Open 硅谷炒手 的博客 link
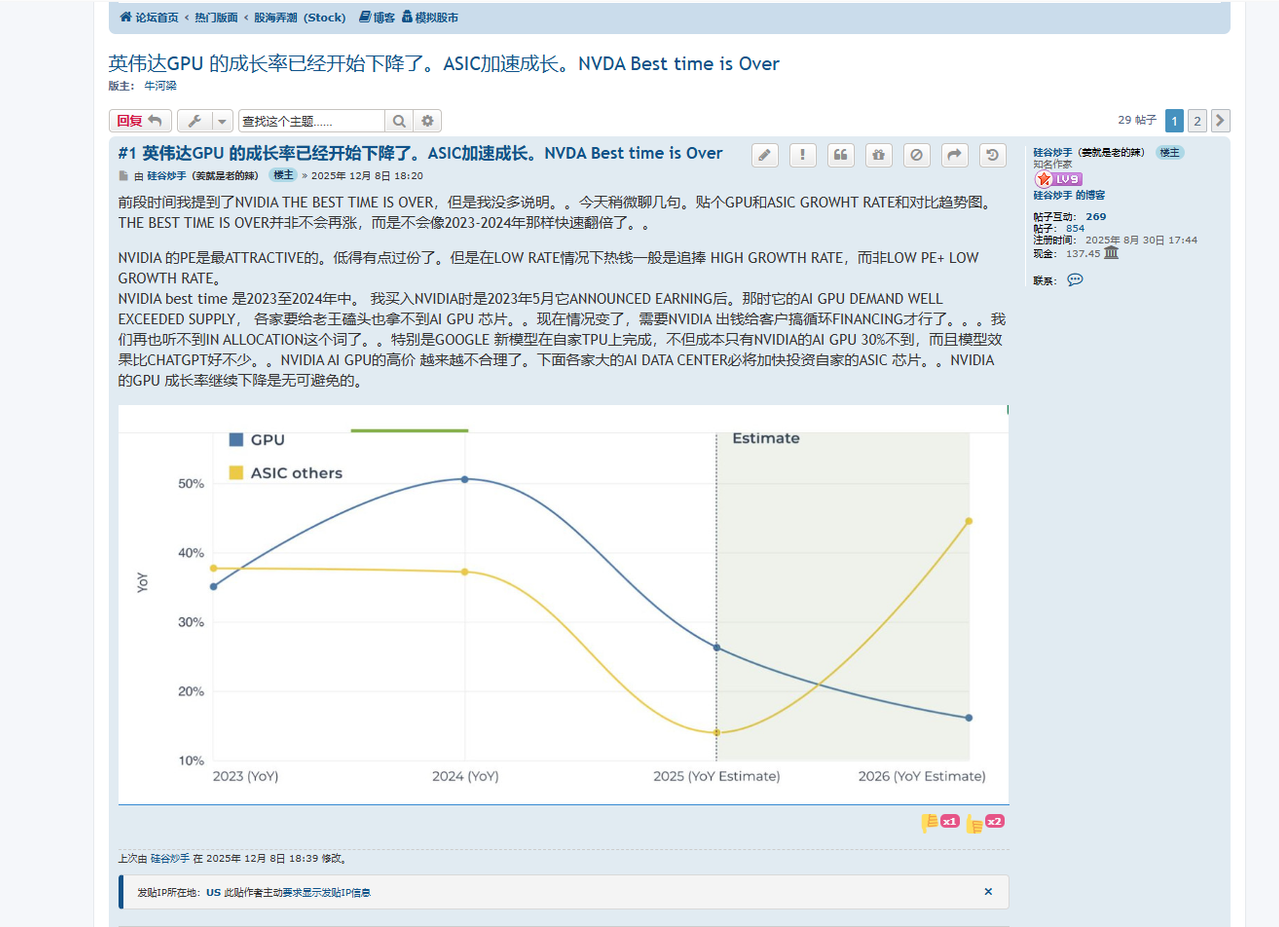 (x=1069, y=195)
